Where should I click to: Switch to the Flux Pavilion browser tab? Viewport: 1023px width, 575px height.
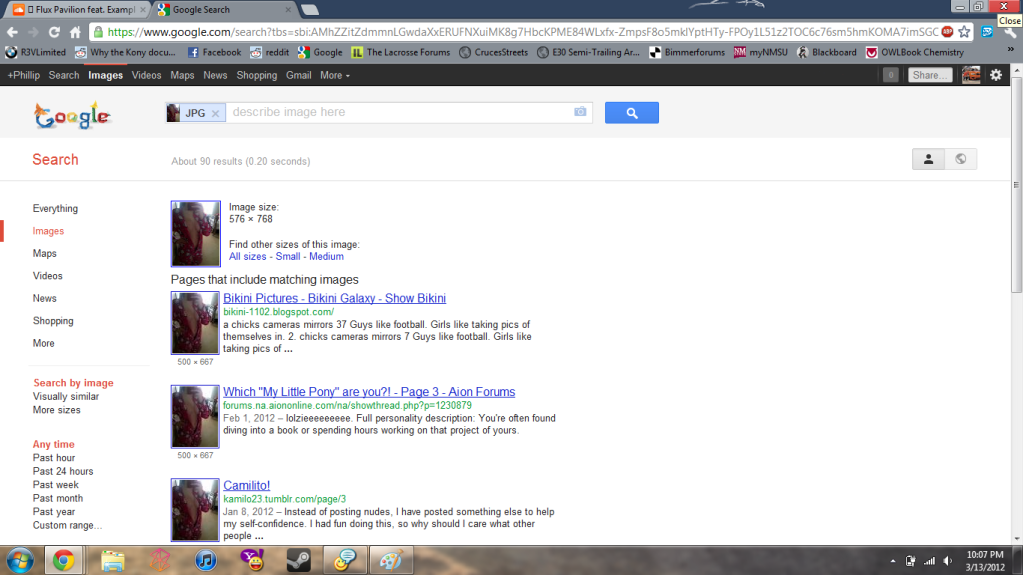click(x=77, y=10)
